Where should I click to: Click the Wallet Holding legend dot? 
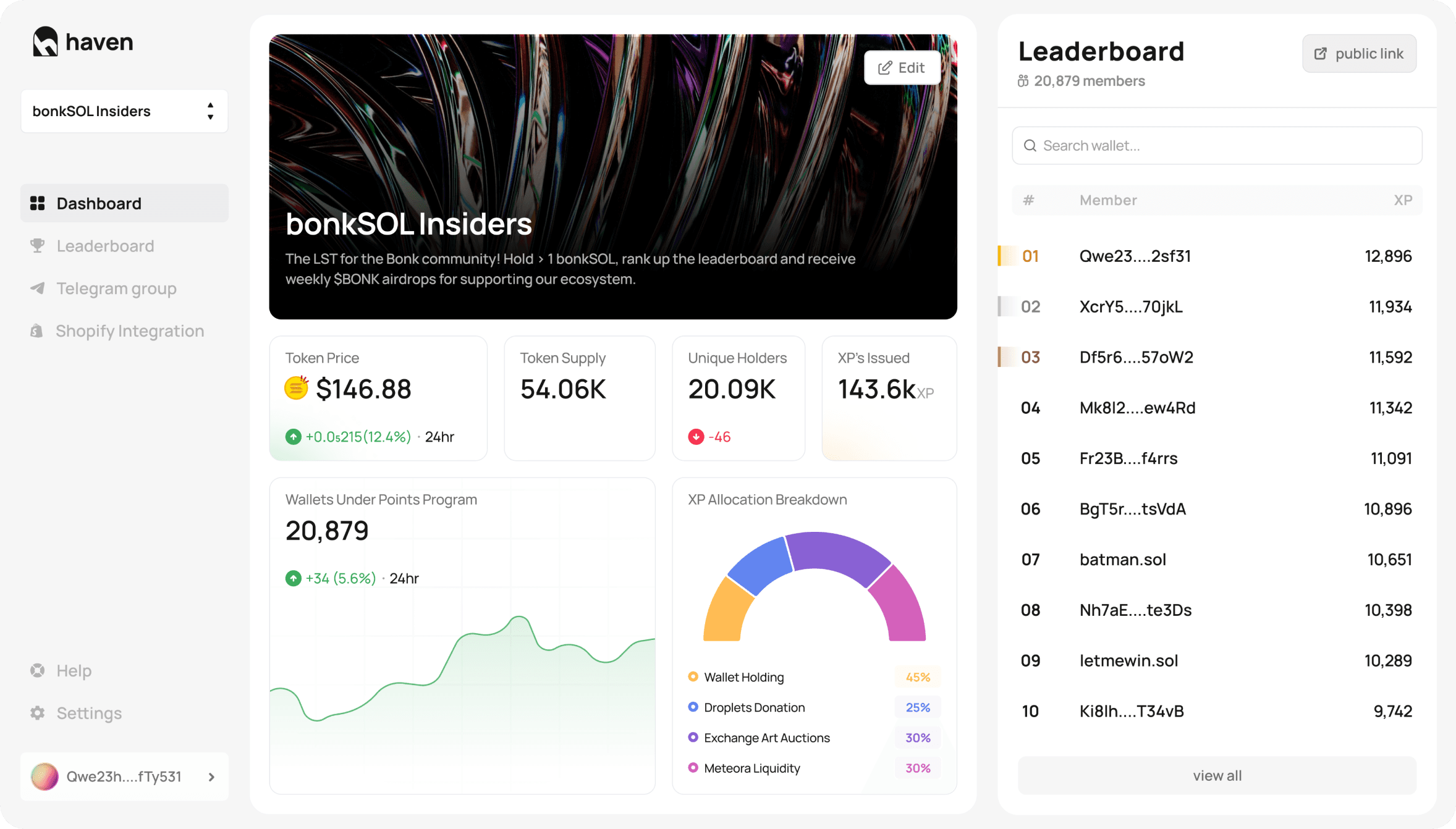(x=693, y=676)
